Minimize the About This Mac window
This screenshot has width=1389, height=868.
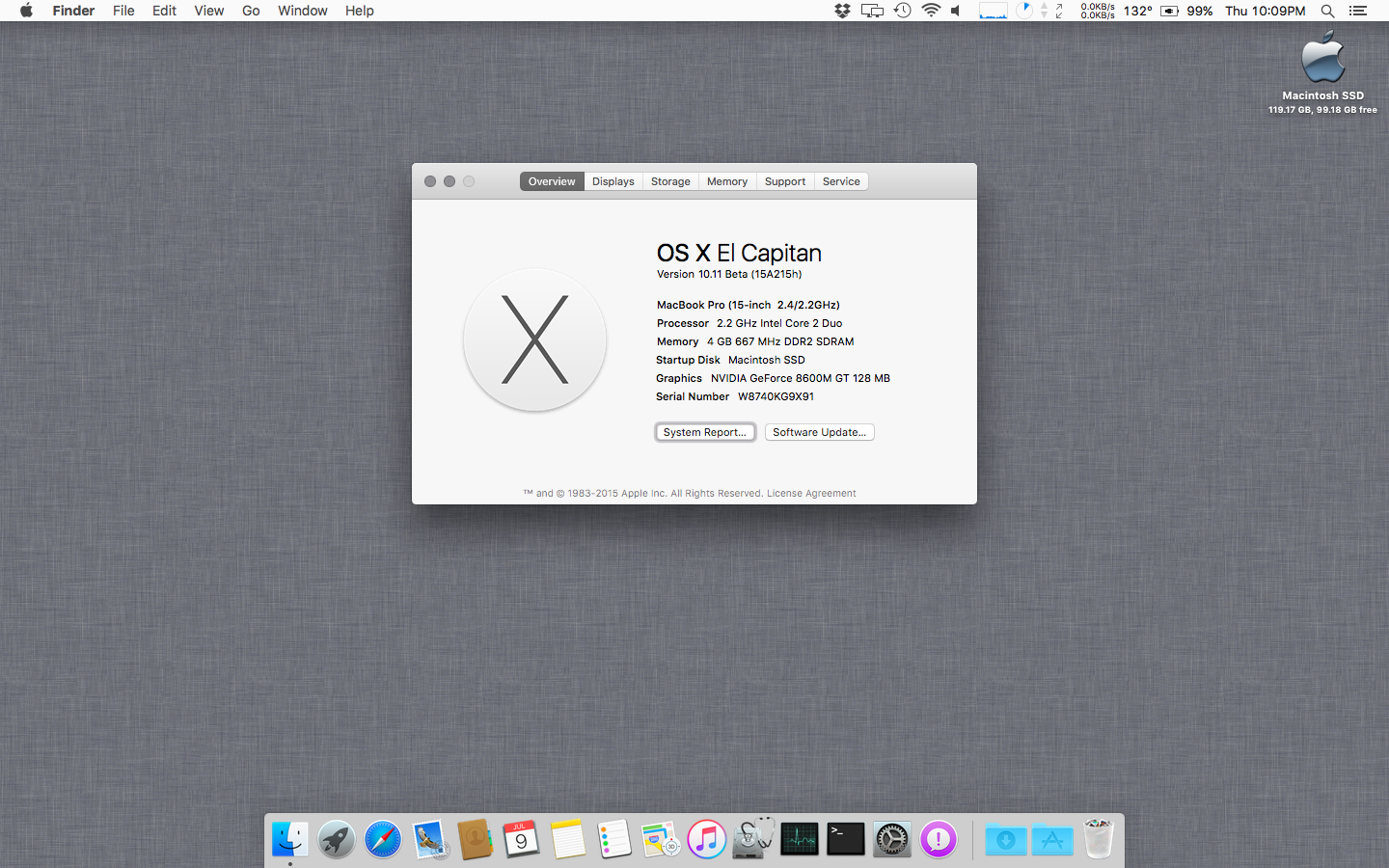[x=449, y=181]
